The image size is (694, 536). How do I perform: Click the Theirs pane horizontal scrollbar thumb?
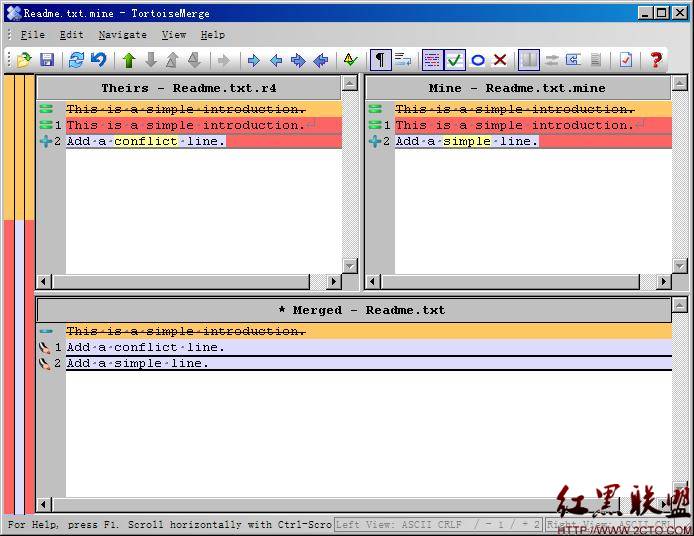click(181, 281)
